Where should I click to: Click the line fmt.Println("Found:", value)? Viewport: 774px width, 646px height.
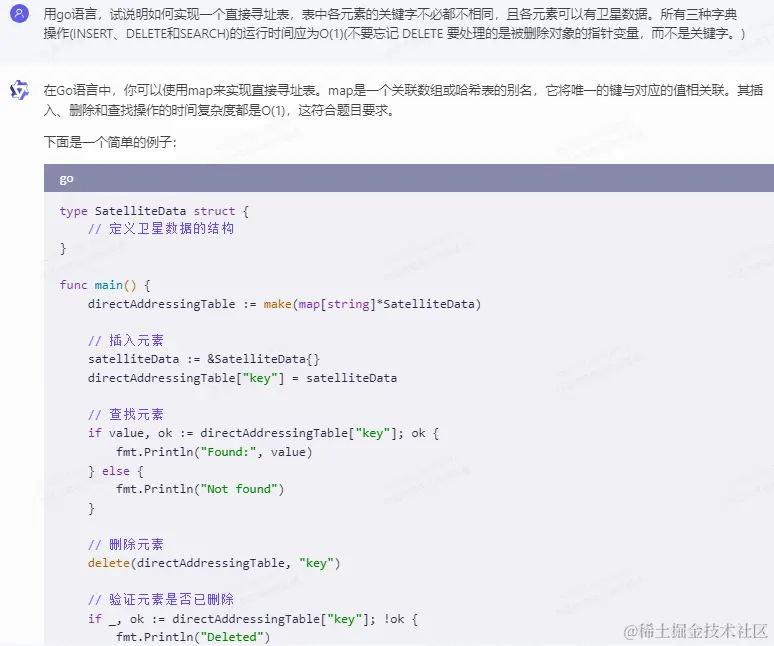(x=214, y=452)
